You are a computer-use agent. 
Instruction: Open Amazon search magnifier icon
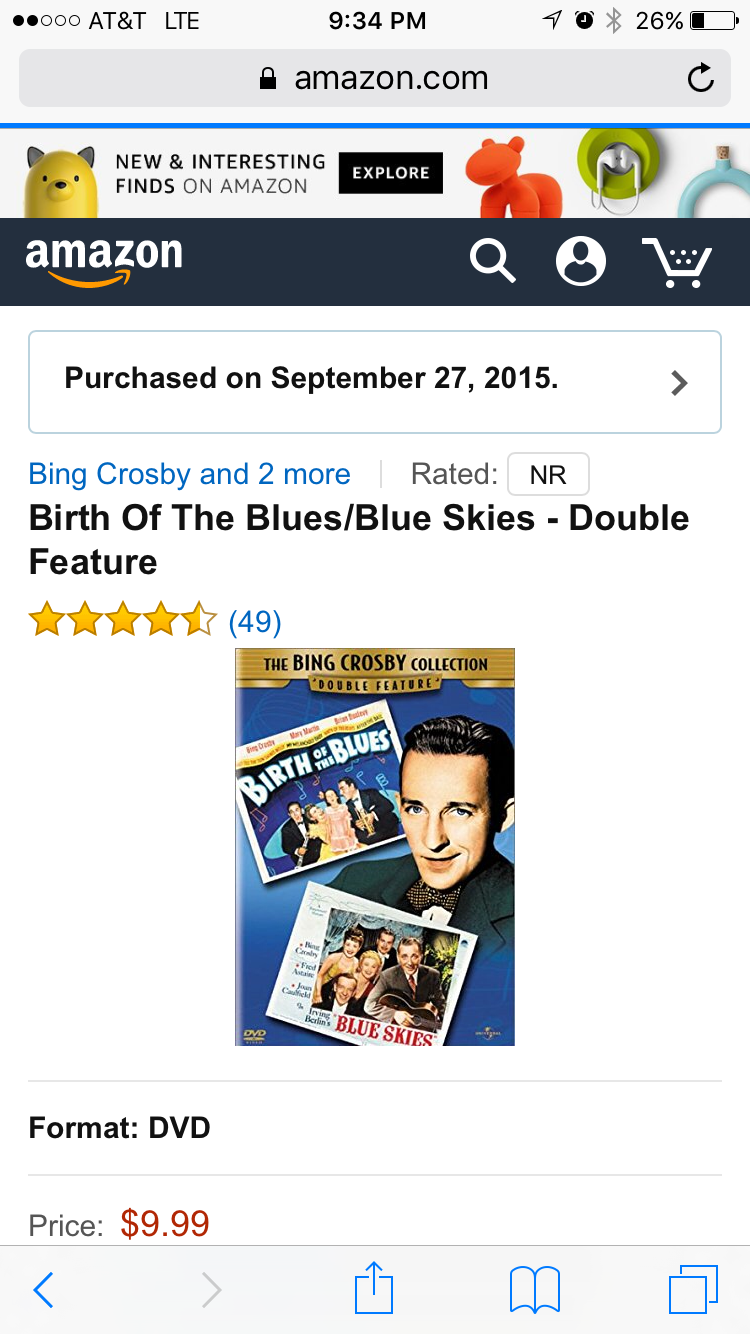(493, 262)
